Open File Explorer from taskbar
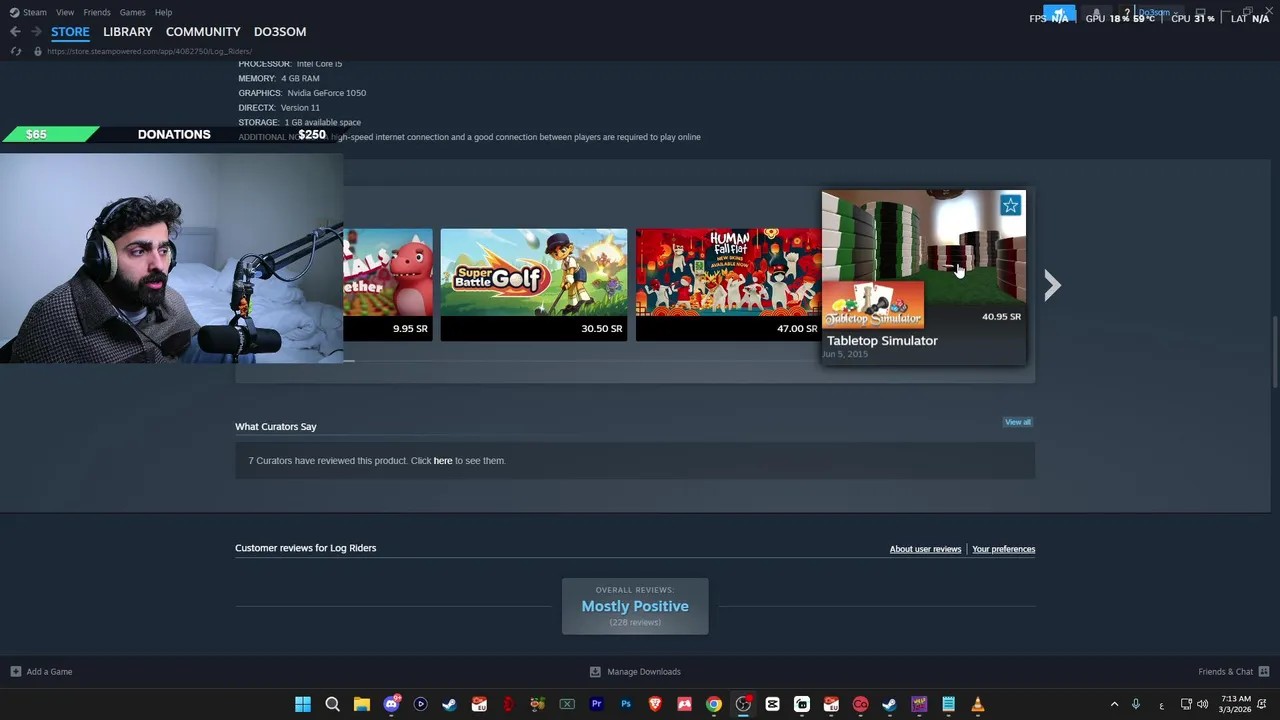The height and width of the screenshot is (720, 1280). coord(362,705)
